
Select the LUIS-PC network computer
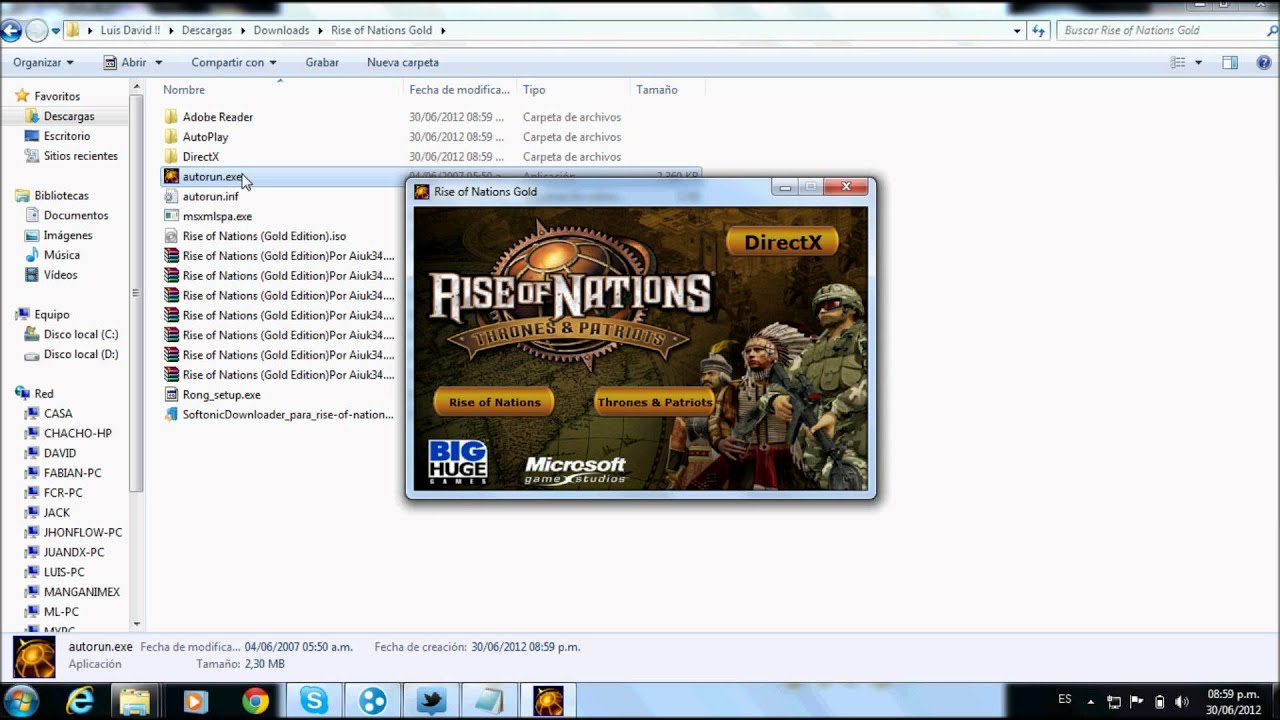64,572
